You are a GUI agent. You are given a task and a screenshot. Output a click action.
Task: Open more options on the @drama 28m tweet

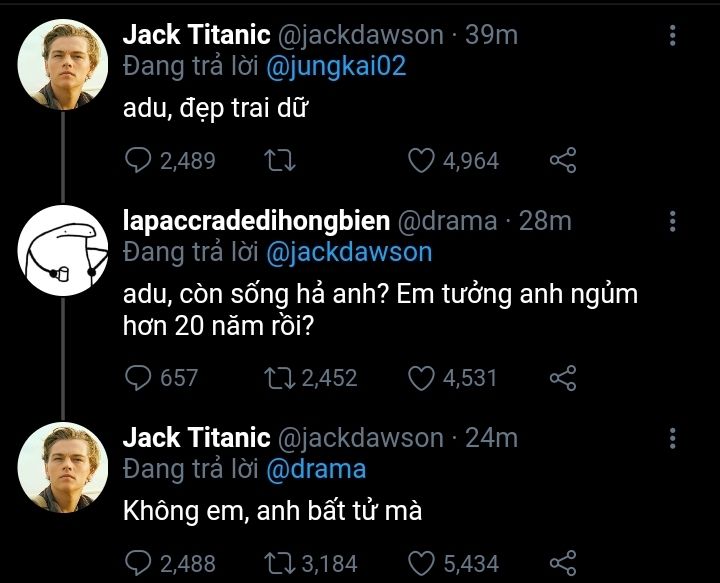(672, 221)
